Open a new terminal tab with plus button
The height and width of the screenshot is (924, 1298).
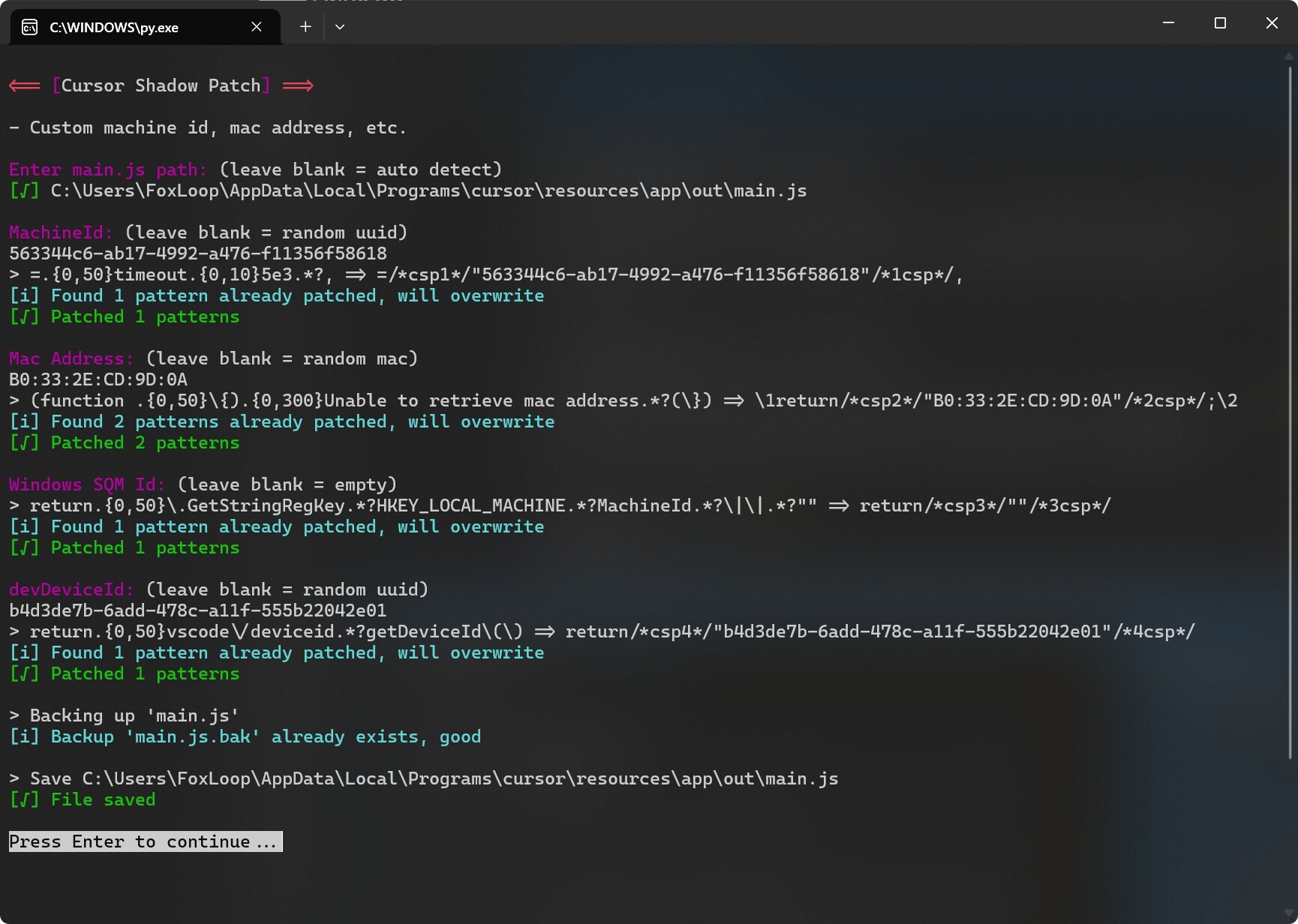coord(305,27)
